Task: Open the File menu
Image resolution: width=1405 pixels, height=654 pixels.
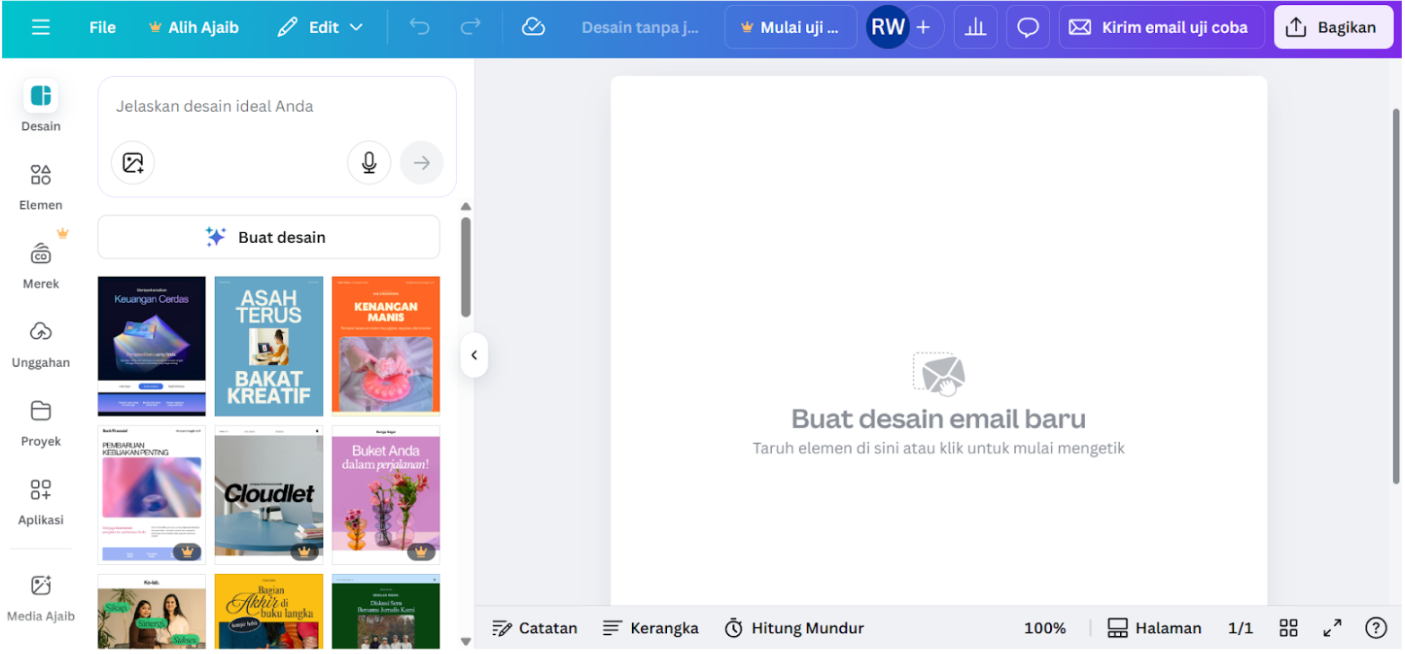Action: (x=102, y=27)
